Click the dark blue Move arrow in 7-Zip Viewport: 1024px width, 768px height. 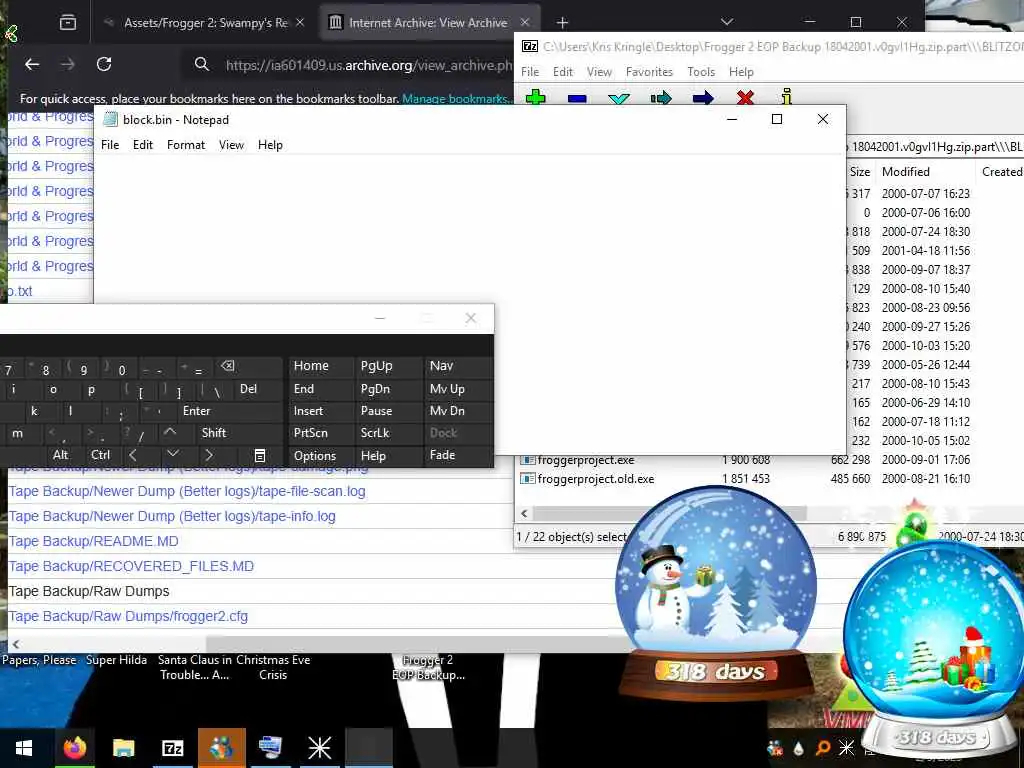tap(703, 99)
